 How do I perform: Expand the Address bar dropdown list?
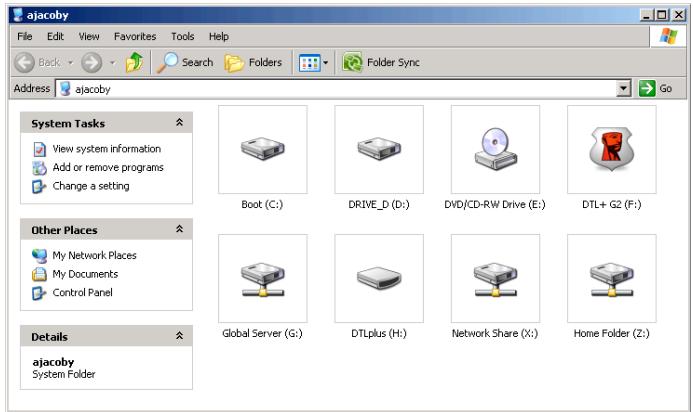point(623,88)
